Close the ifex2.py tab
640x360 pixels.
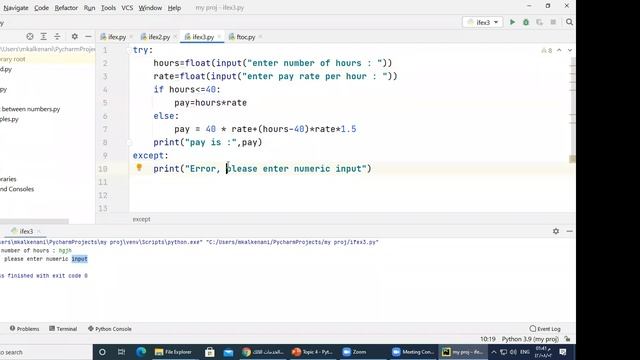click(x=175, y=37)
